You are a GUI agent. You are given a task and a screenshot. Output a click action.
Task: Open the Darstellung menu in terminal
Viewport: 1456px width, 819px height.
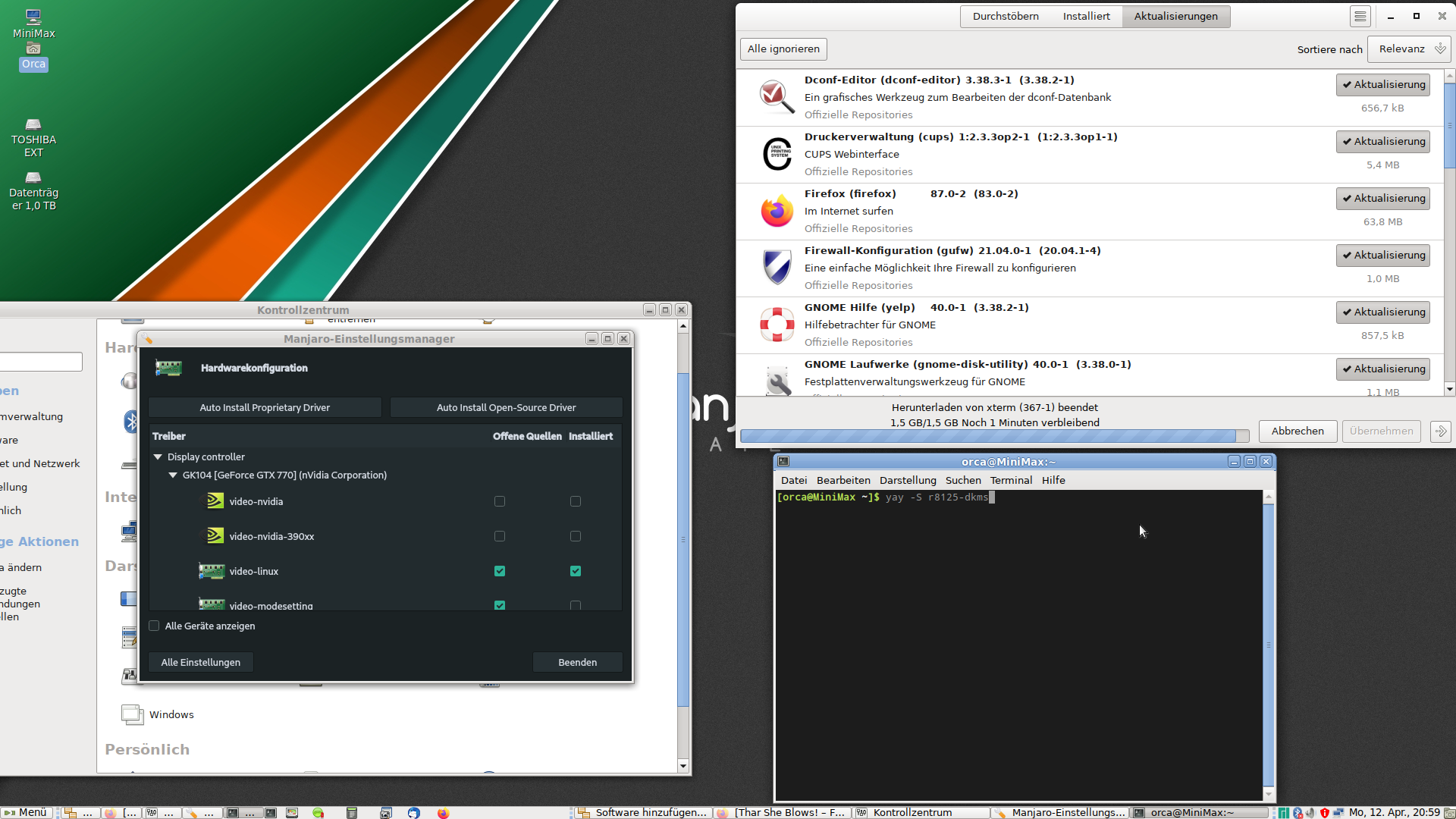(908, 480)
